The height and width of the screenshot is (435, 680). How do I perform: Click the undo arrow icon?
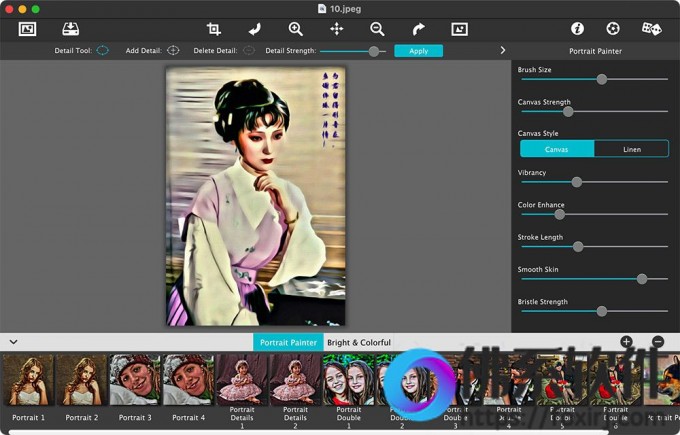point(254,29)
